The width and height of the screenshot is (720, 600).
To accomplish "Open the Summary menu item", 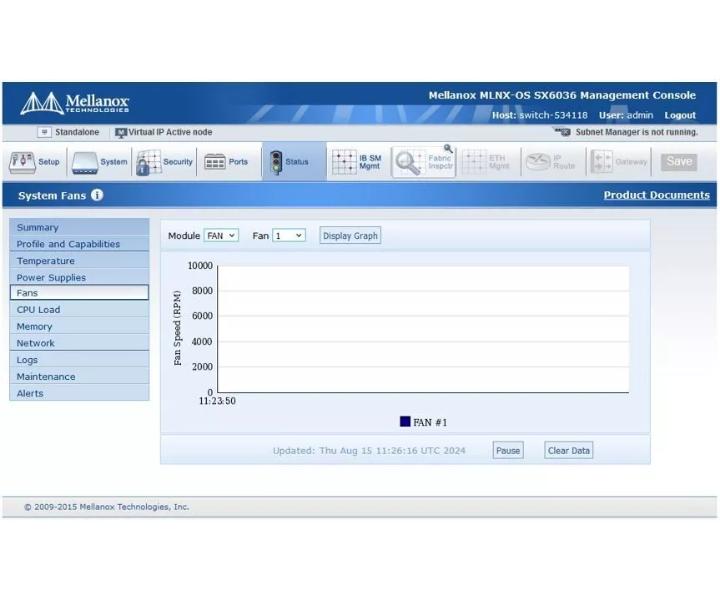I will point(79,227).
